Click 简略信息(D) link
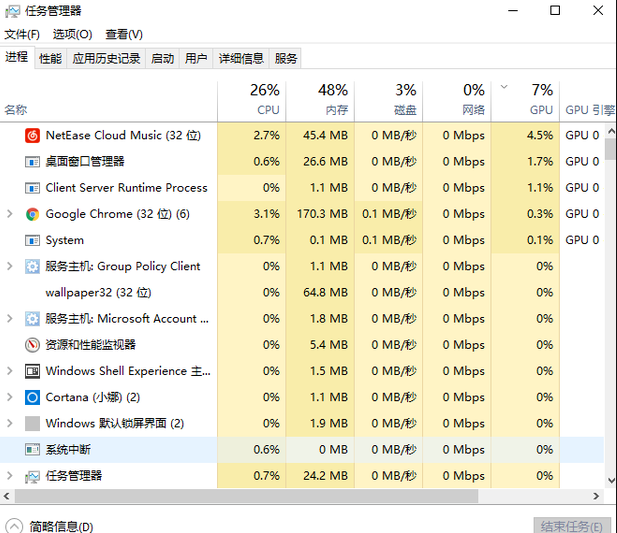 [61, 527]
